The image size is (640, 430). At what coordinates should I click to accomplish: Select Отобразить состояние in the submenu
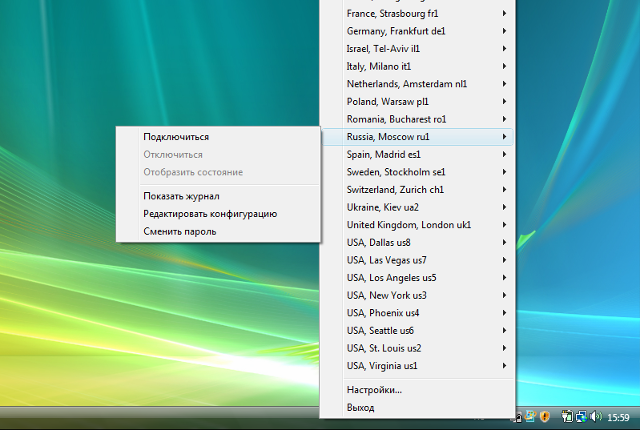click(x=218, y=172)
